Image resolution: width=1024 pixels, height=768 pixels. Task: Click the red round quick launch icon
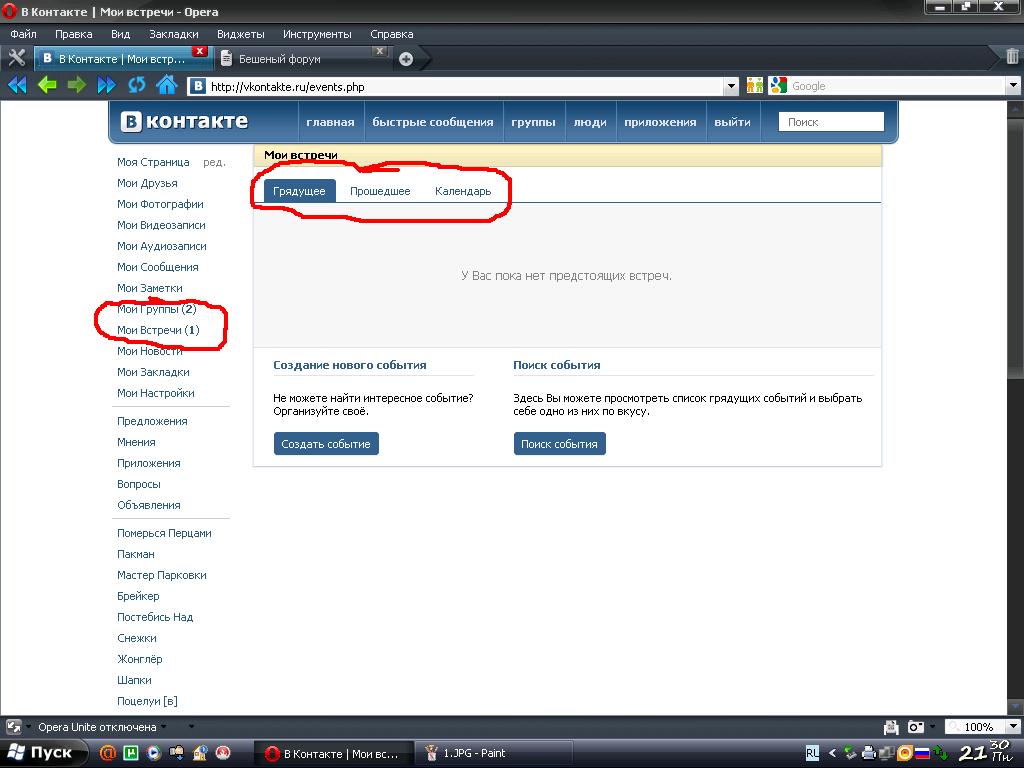(x=223, y=753)
